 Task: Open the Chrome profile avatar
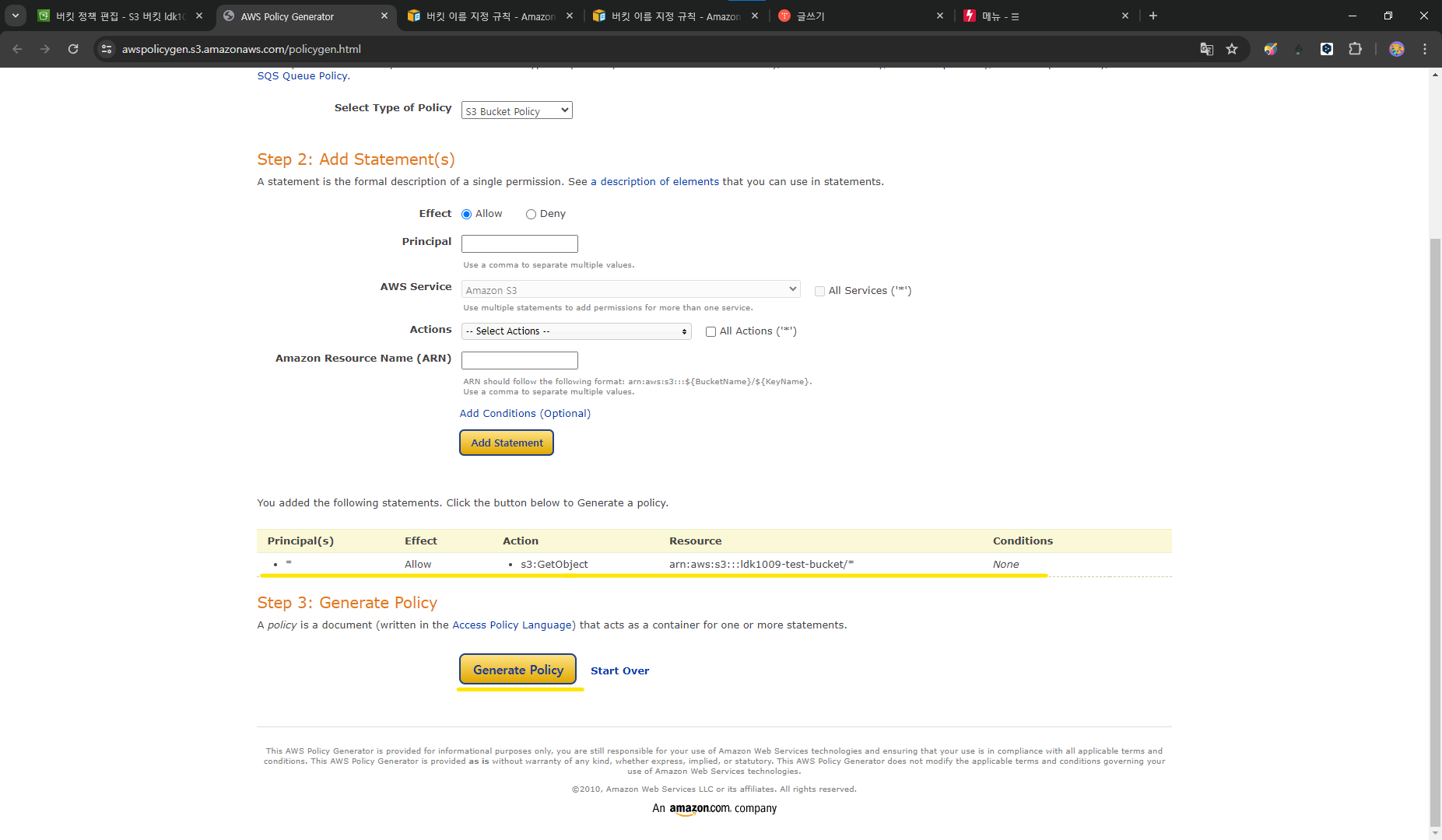click(x=1397, y=49)
